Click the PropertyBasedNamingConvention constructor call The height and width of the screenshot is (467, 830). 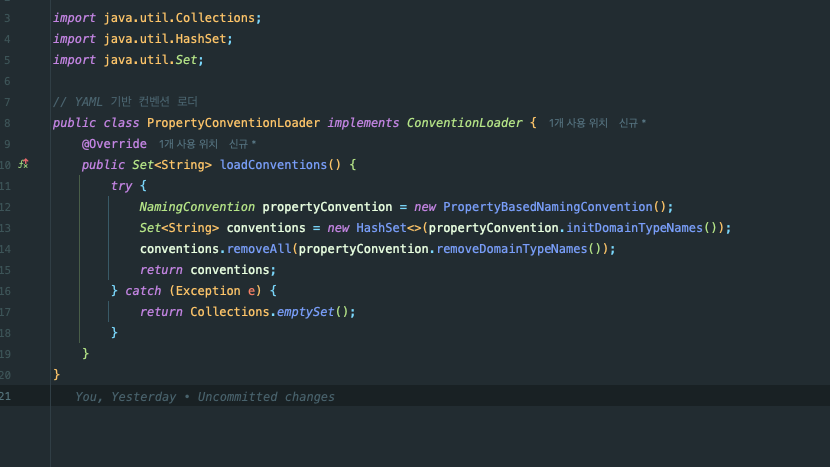(x=548, y=207)
